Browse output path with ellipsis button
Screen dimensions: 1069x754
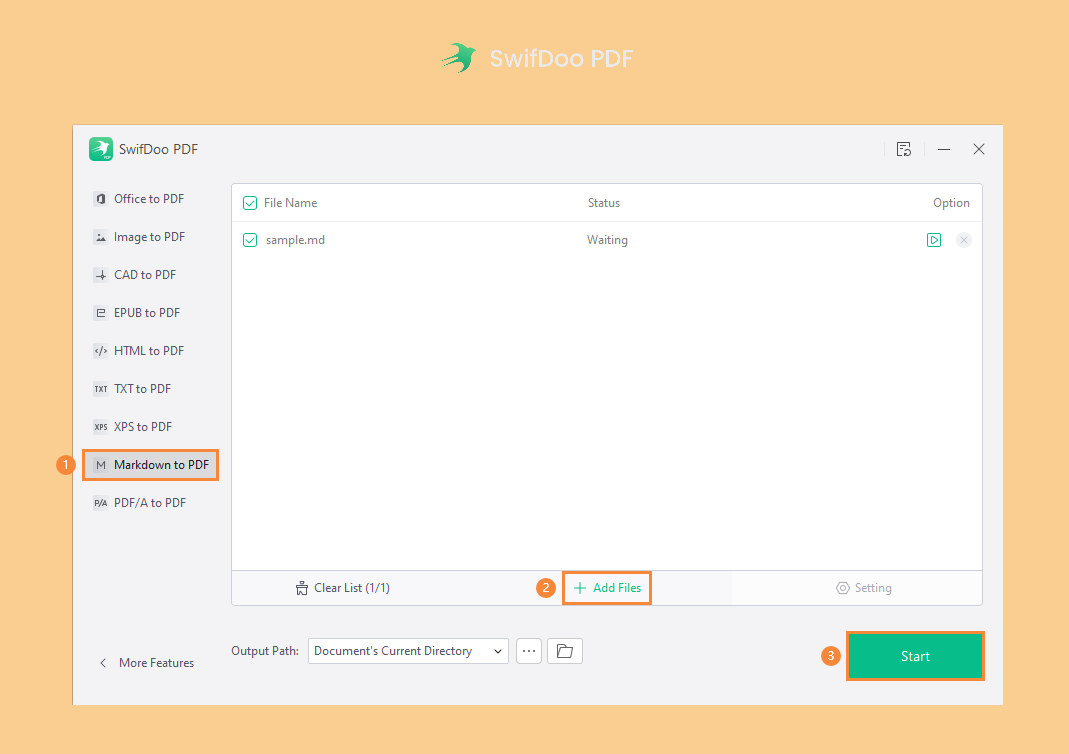point(529,651)
